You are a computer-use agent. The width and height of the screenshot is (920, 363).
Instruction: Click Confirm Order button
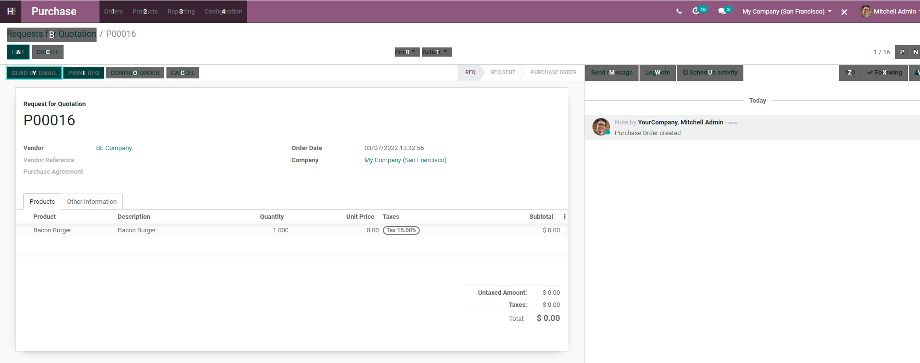(x=135, y=73)
